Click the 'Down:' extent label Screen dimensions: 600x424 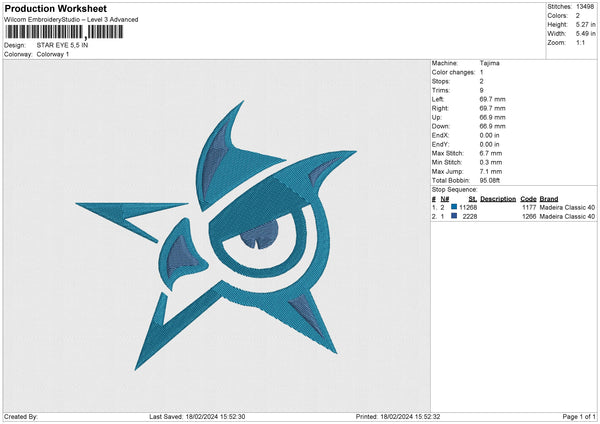[441, 126]
